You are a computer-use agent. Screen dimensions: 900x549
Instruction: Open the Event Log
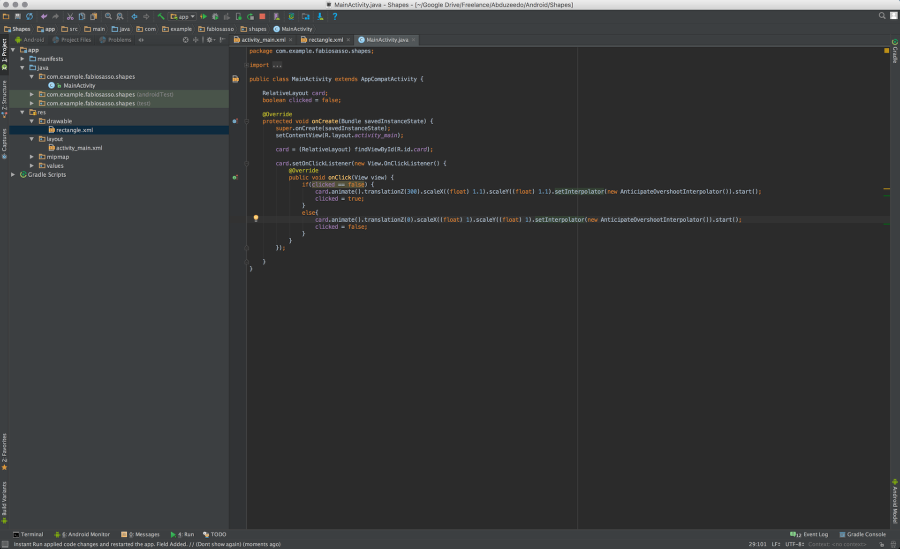(809, 534)
